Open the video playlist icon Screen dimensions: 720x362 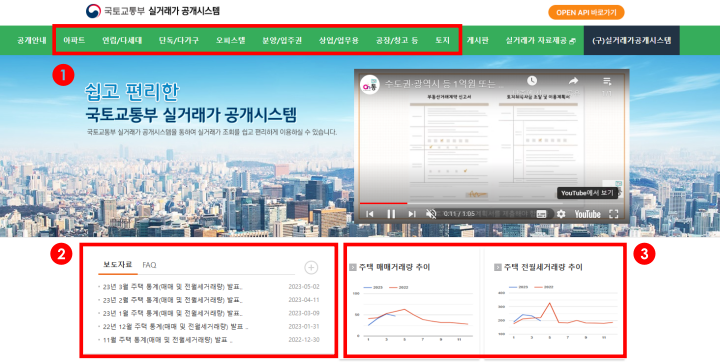[607, 81]
